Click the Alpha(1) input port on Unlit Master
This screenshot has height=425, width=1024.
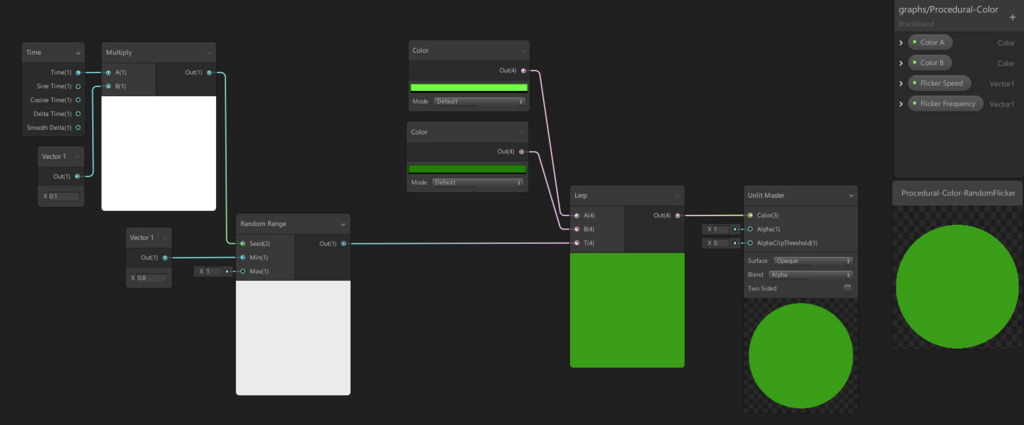[750, 229]
